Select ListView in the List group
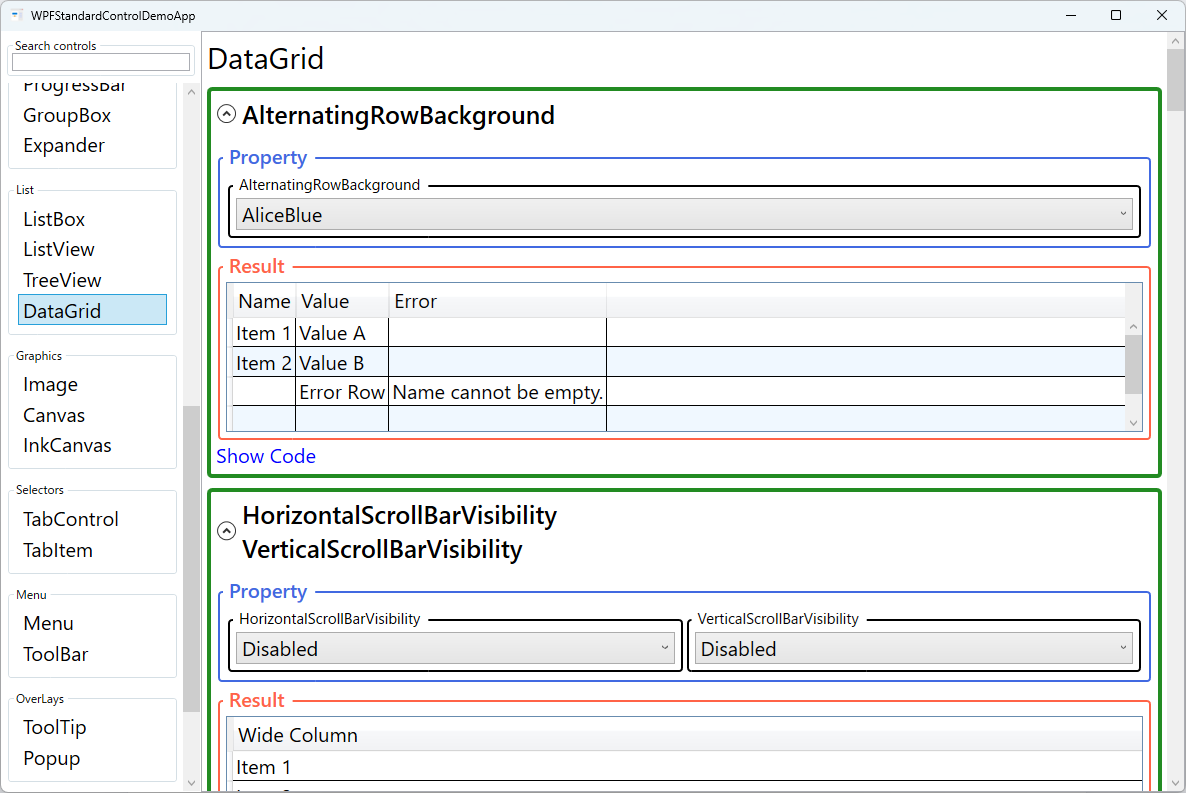This screenshot has width=1186, height=793. (59, 250)
